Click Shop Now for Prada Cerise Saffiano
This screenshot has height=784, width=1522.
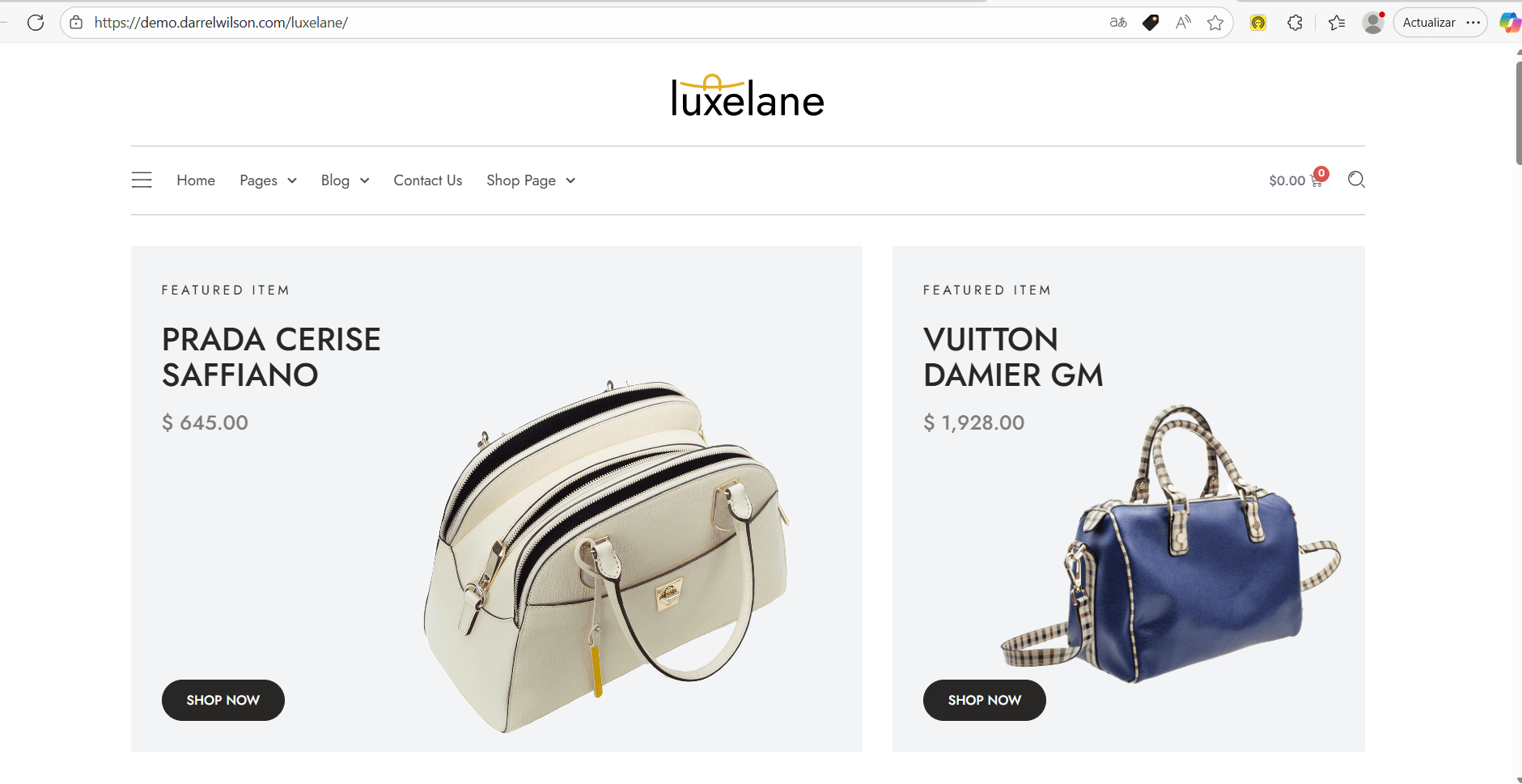click(x=223, y=700)
